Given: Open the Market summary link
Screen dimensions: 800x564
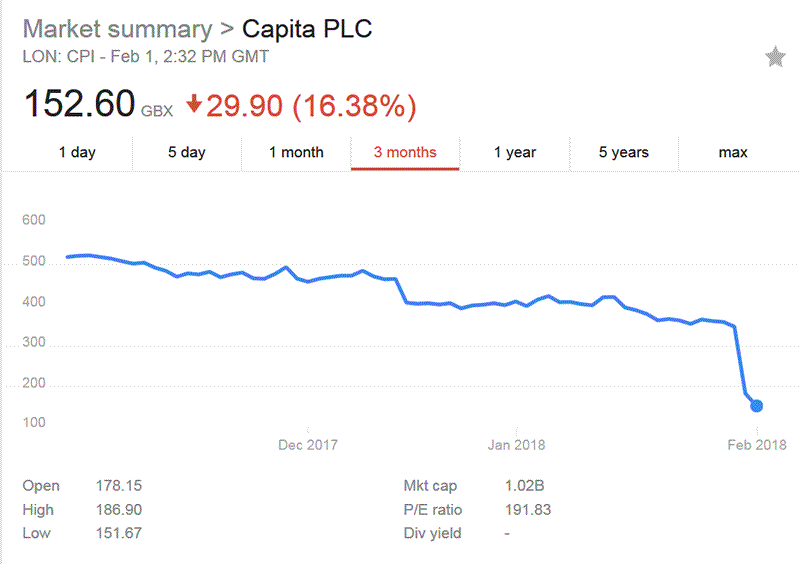Looking at the screenshot, I should (x=117, y=28).
